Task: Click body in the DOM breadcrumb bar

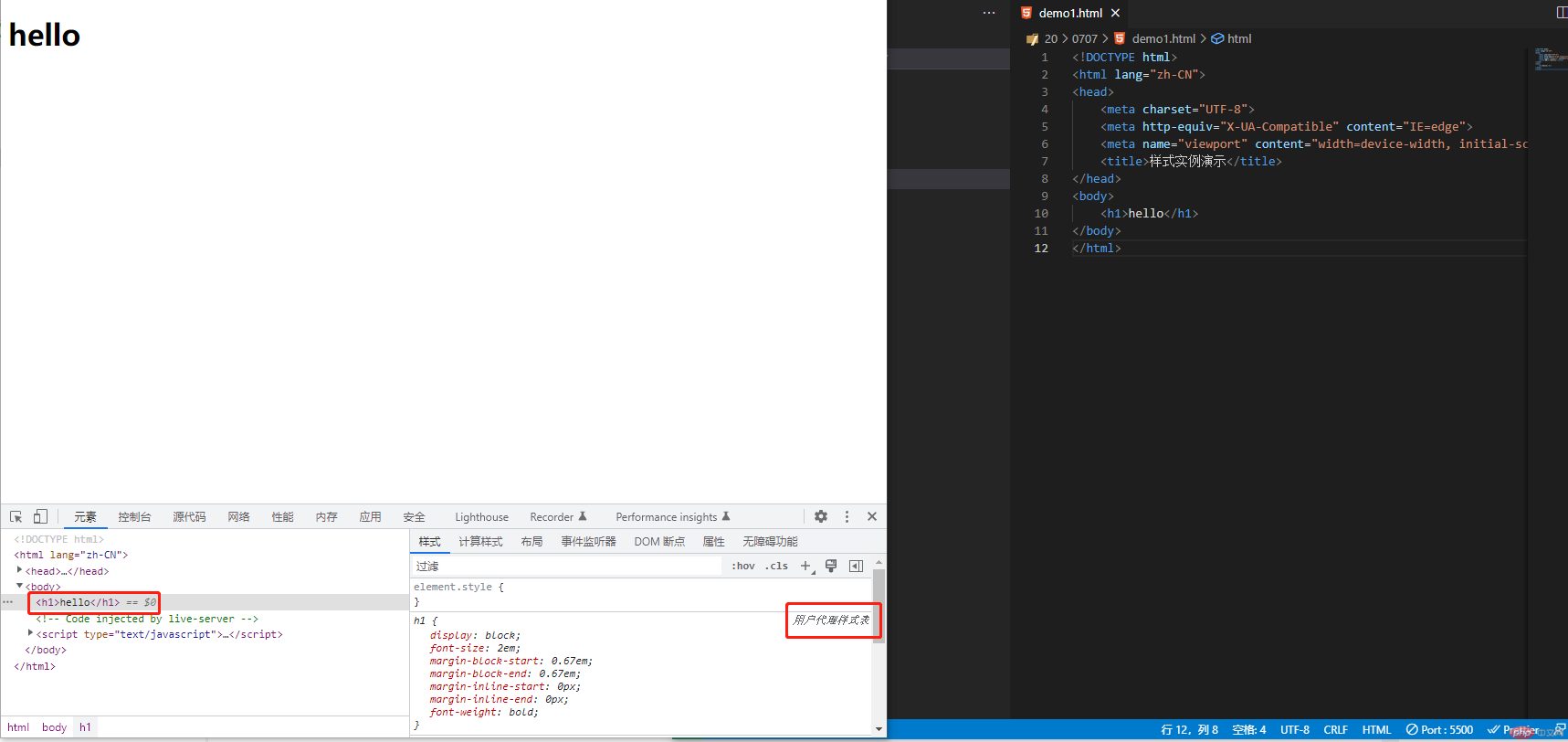Action: tap(54, 727)
